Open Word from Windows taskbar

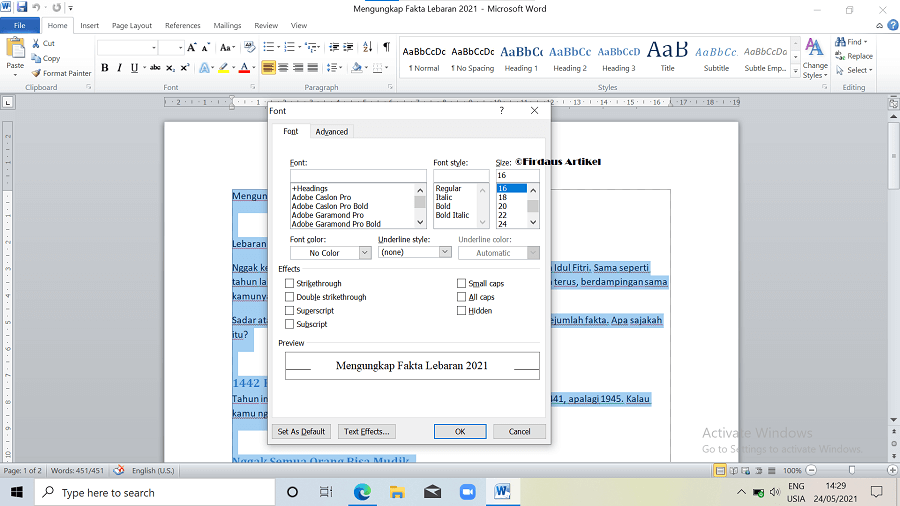pyautogui.click(x=502, y=492)
